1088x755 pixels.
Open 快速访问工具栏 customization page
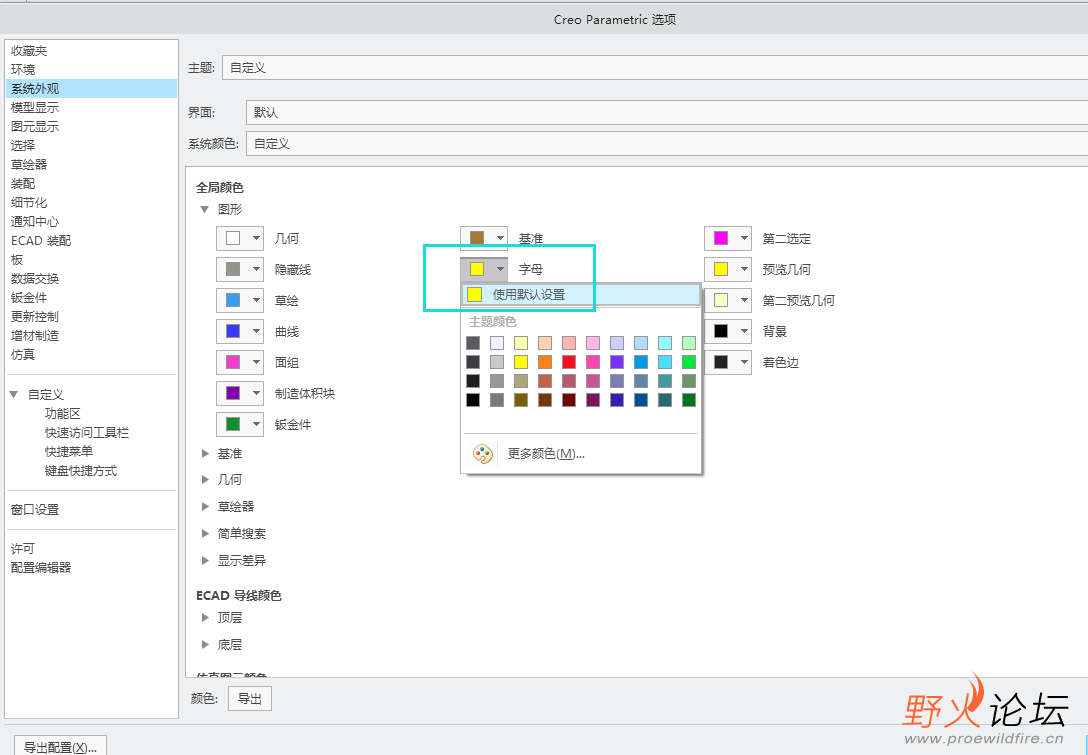(87, 432)
